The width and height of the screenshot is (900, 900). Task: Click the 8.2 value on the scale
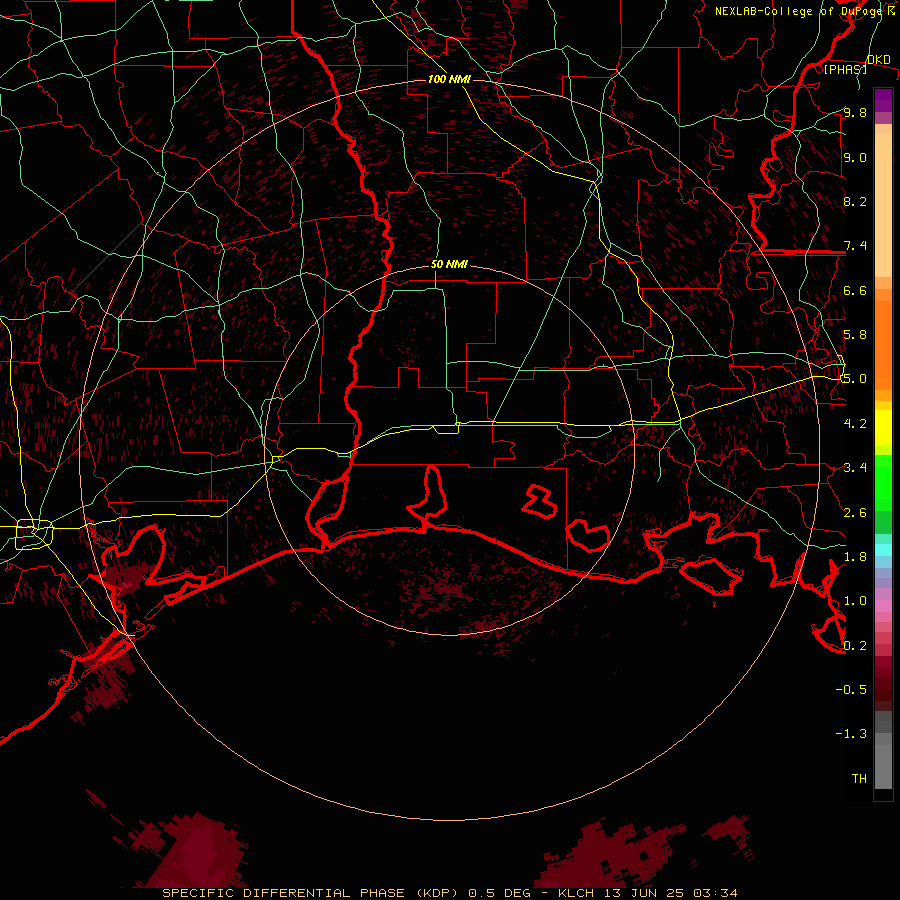click(x=855, y=201)
